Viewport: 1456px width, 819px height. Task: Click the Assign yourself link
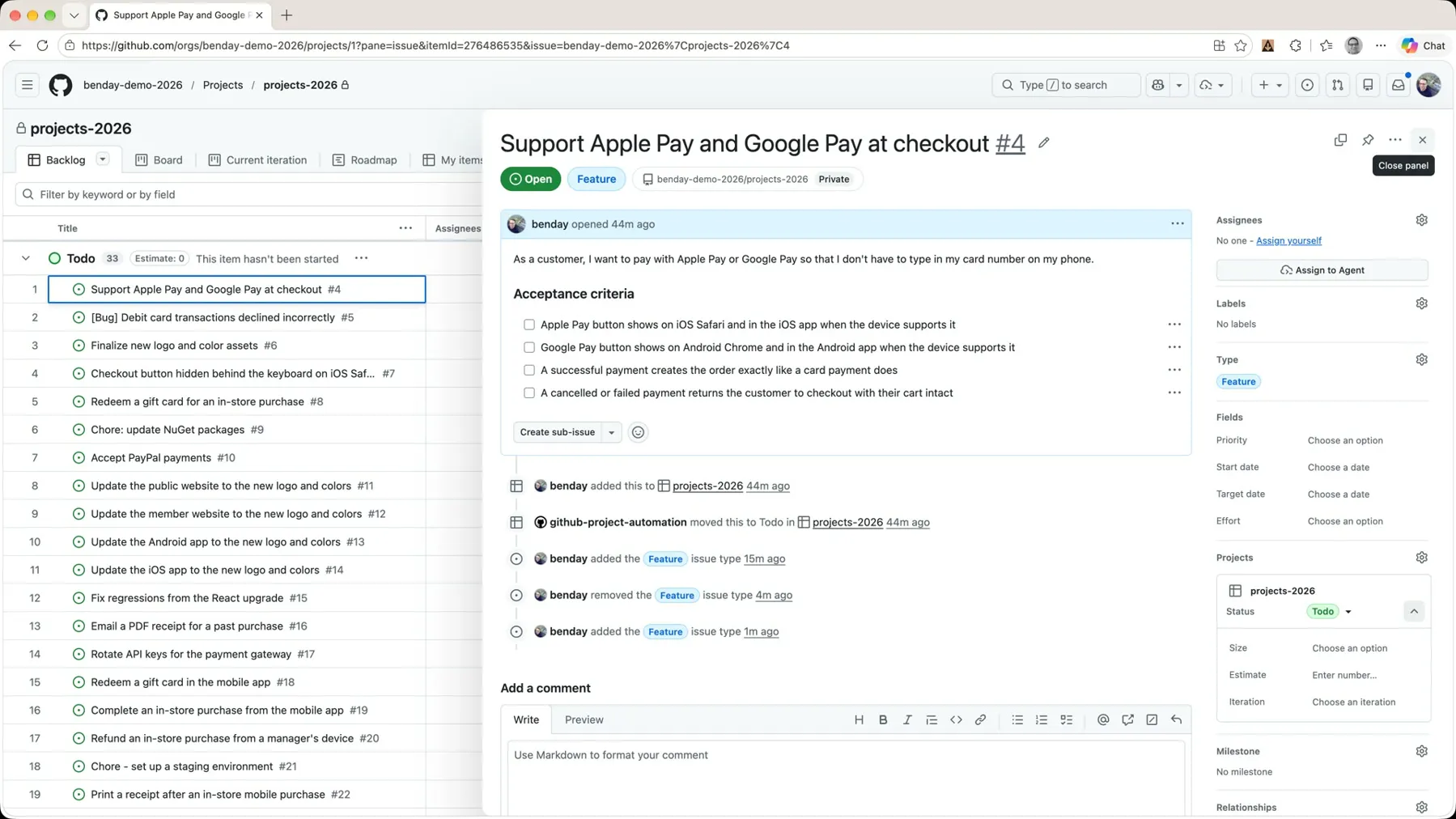(x=1288, y=240)
